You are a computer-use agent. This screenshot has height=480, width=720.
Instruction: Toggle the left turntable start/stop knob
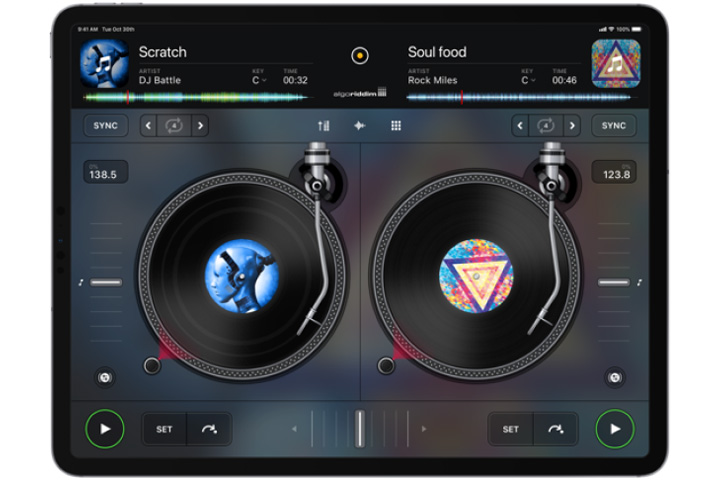152,366
